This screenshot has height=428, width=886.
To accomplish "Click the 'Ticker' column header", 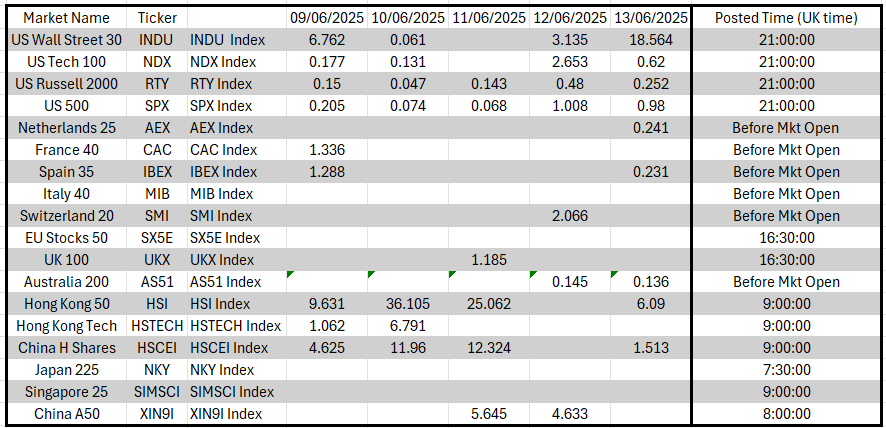I will 157,18.
